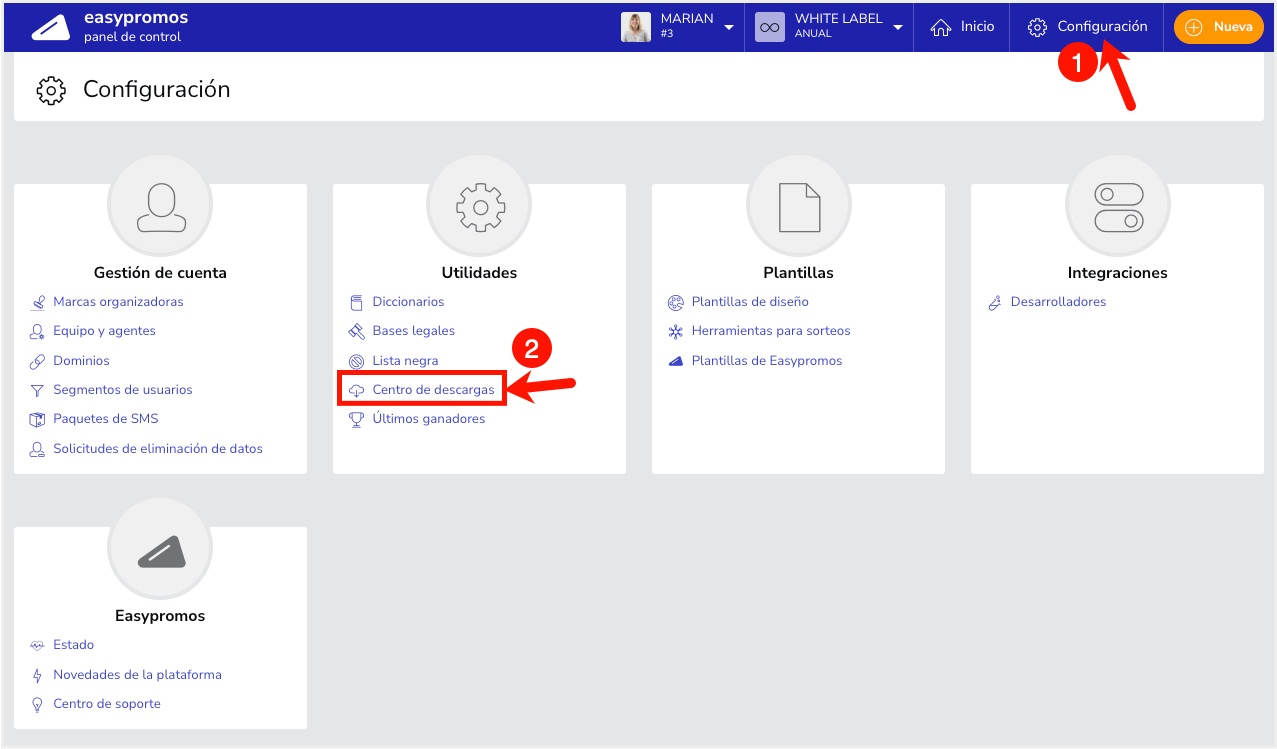1277x749 pixels.
Task: Go to Inicio in top navigation
Action: coord(962,27)
